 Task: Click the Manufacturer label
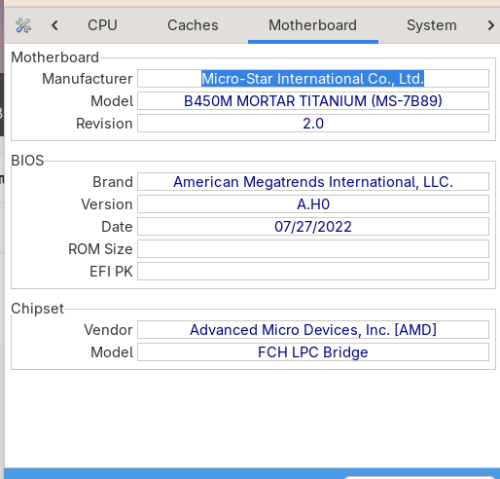[87, 79]
